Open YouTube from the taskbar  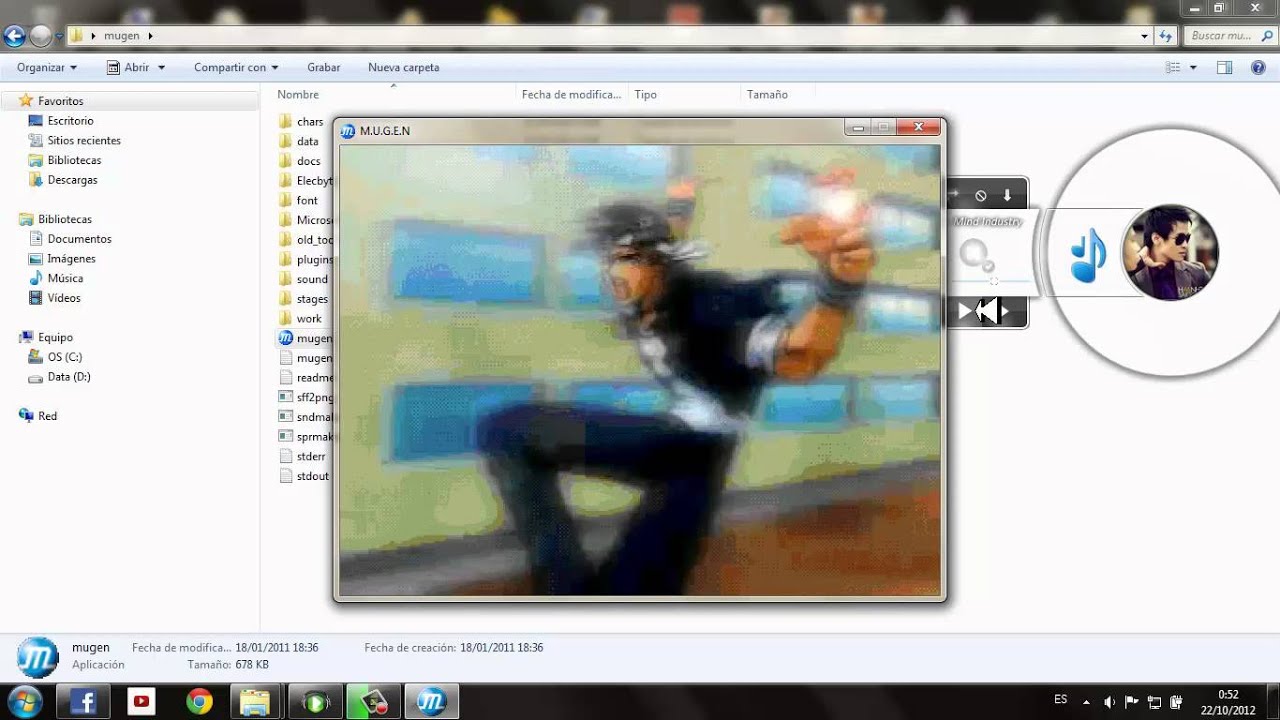pyautogui.click(x=140, y=702)
